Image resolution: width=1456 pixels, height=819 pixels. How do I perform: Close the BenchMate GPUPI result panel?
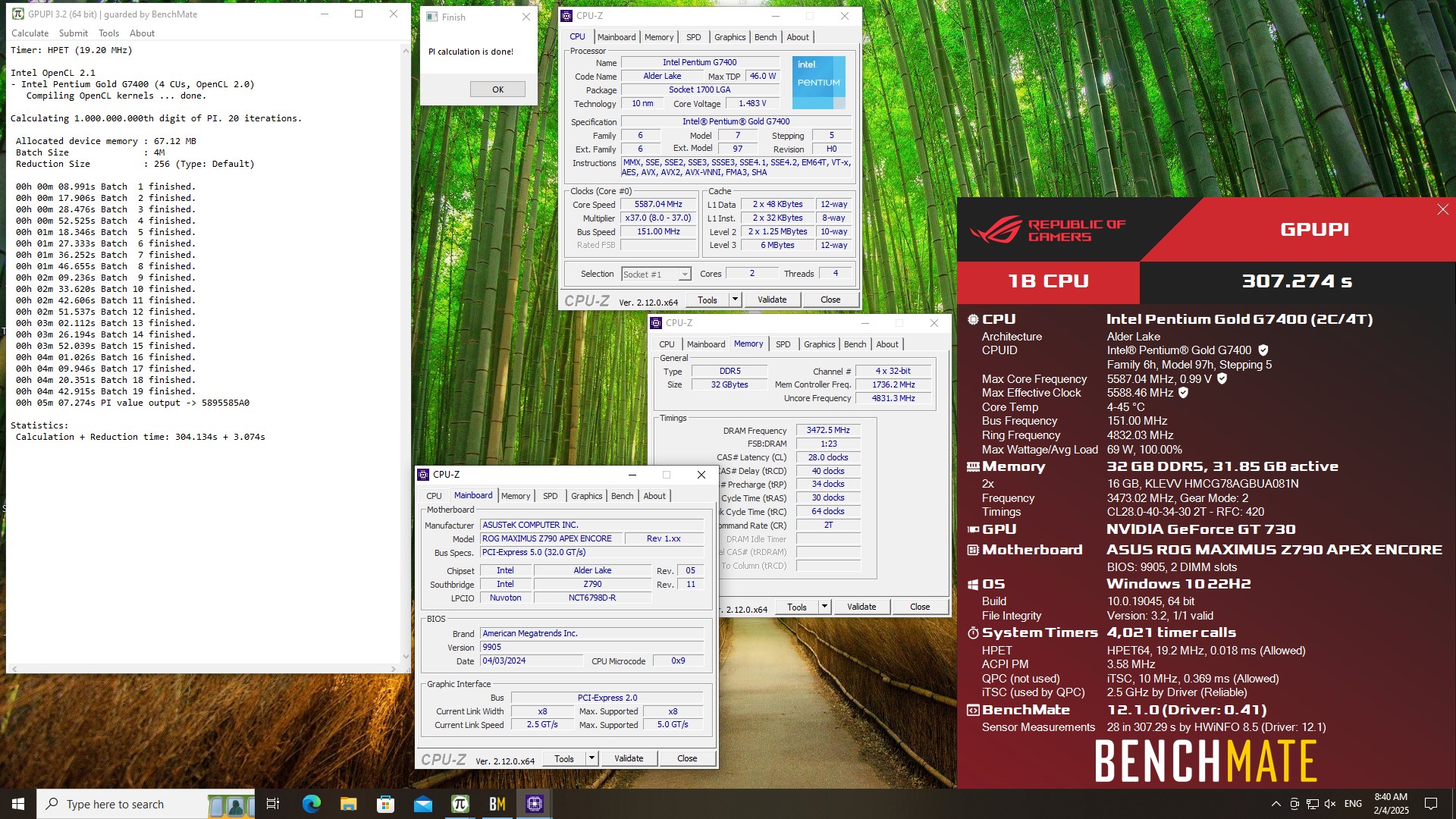(1442, 209)
